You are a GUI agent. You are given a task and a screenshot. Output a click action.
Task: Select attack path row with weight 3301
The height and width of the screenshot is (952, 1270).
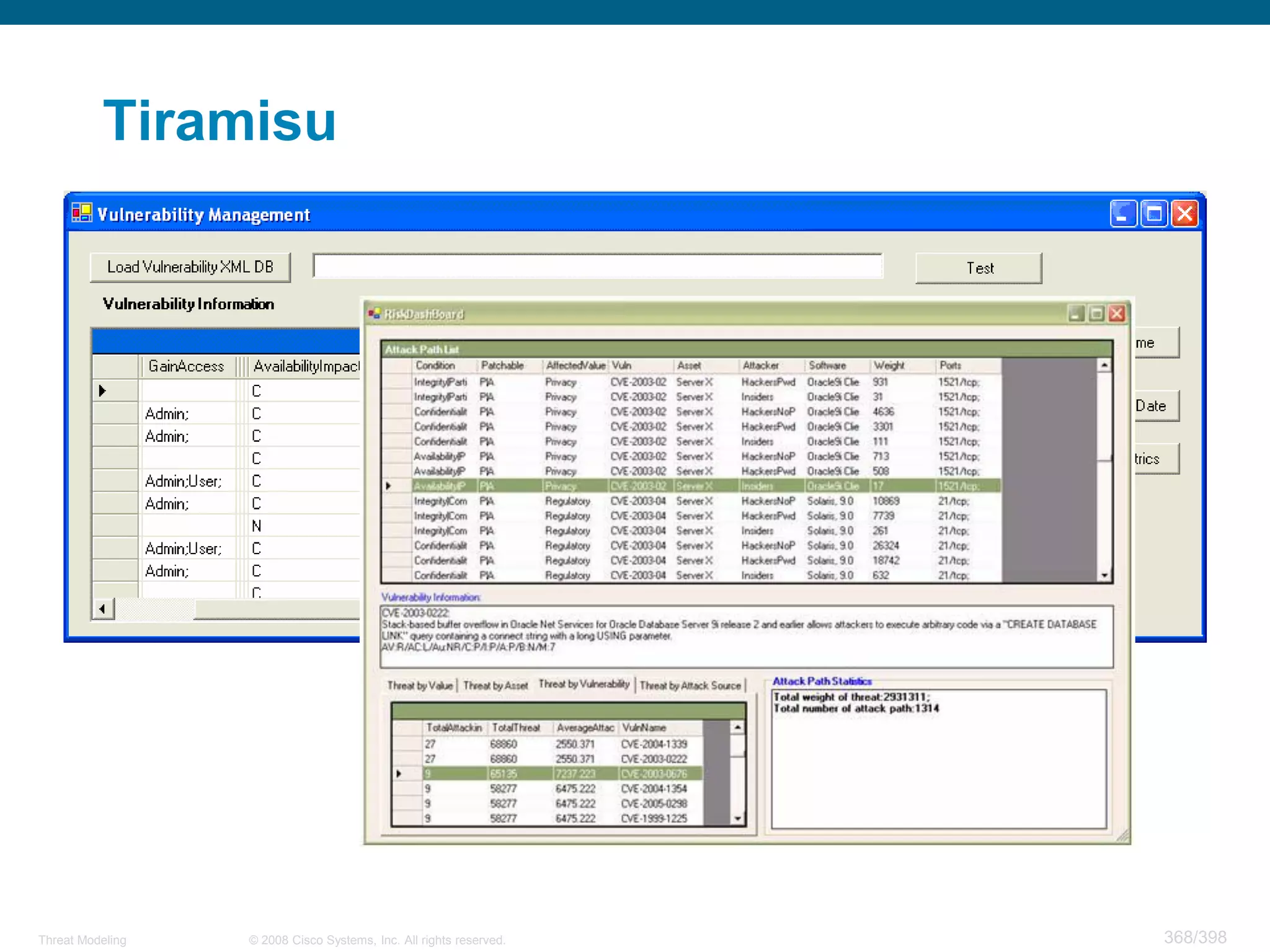click(691, 426)
